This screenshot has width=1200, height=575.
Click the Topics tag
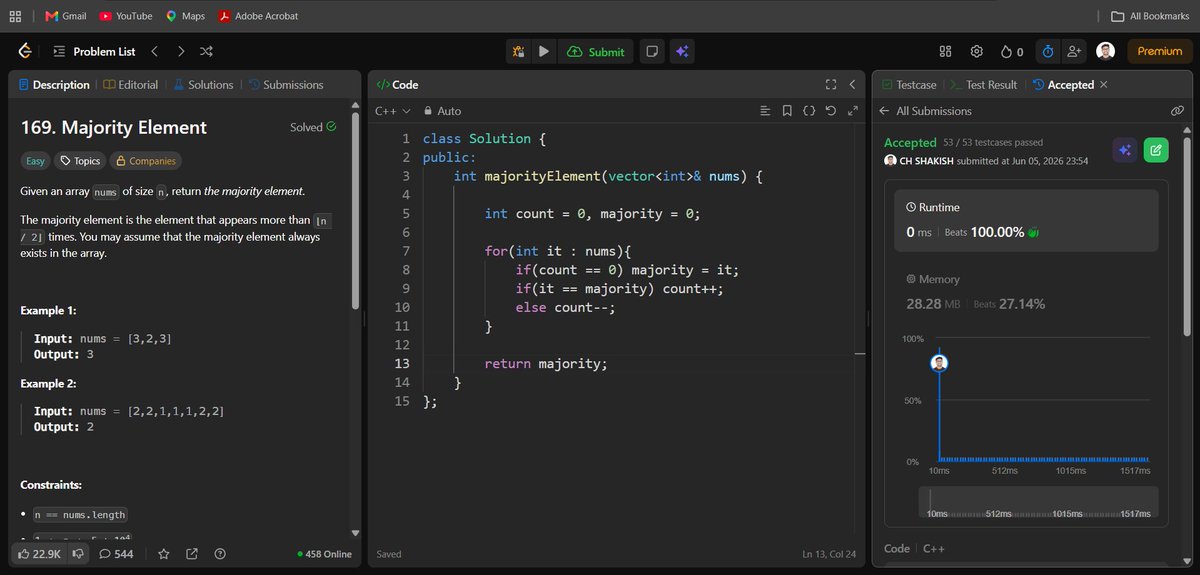(80, 160)
